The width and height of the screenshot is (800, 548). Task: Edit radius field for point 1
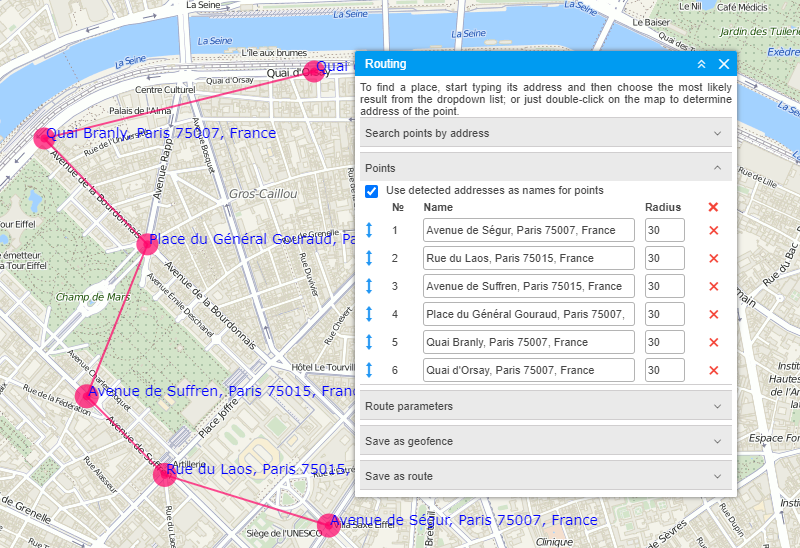tap(665, 230)
